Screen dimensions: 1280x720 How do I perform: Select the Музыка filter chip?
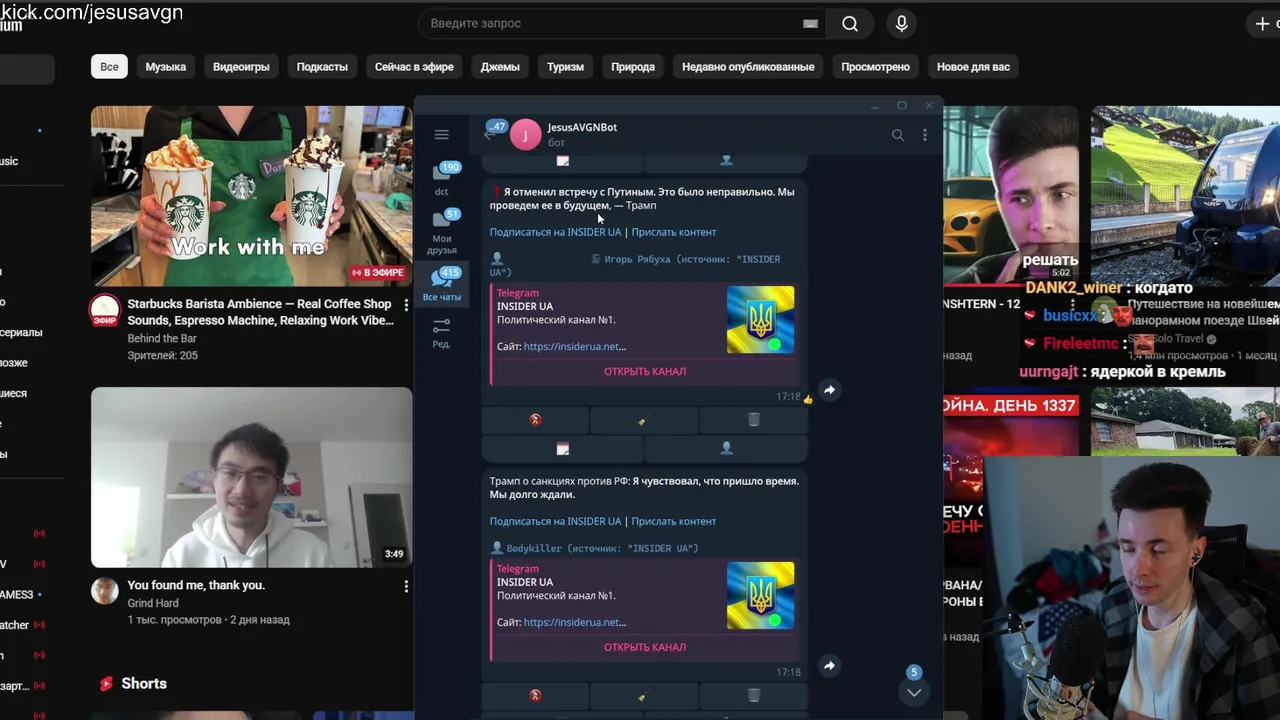[166, 67]
